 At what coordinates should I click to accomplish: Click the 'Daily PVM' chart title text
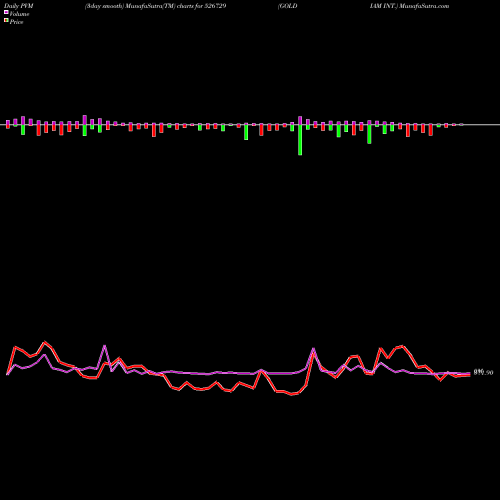point(19,6)
